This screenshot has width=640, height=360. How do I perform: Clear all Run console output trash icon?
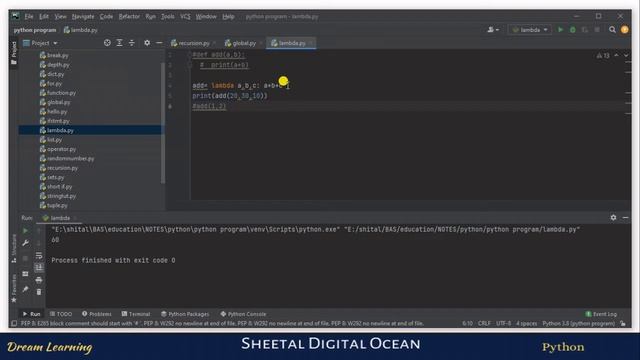click(39, 292)
